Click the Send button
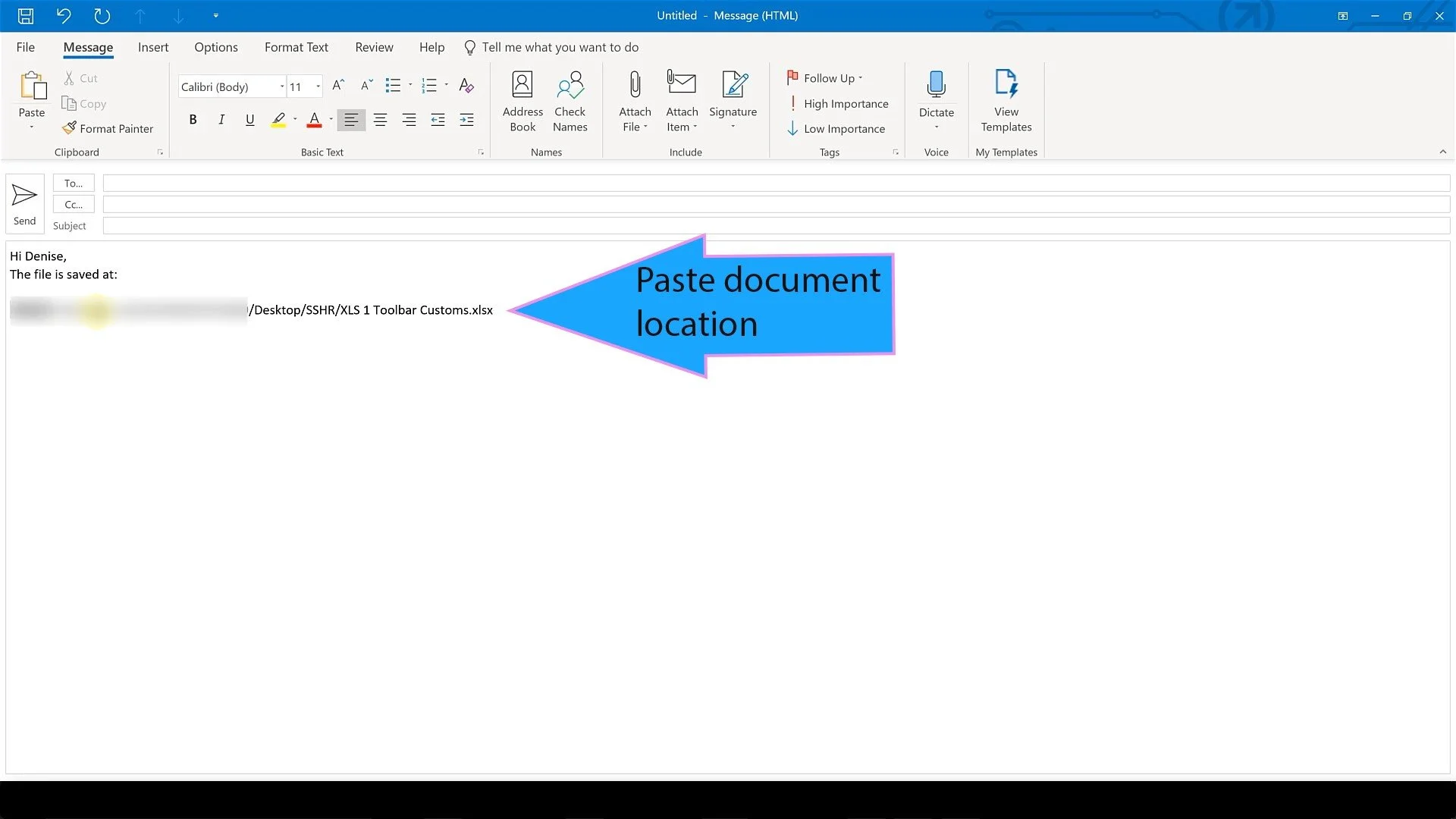The image size is (1456, 819). [24, 202]
